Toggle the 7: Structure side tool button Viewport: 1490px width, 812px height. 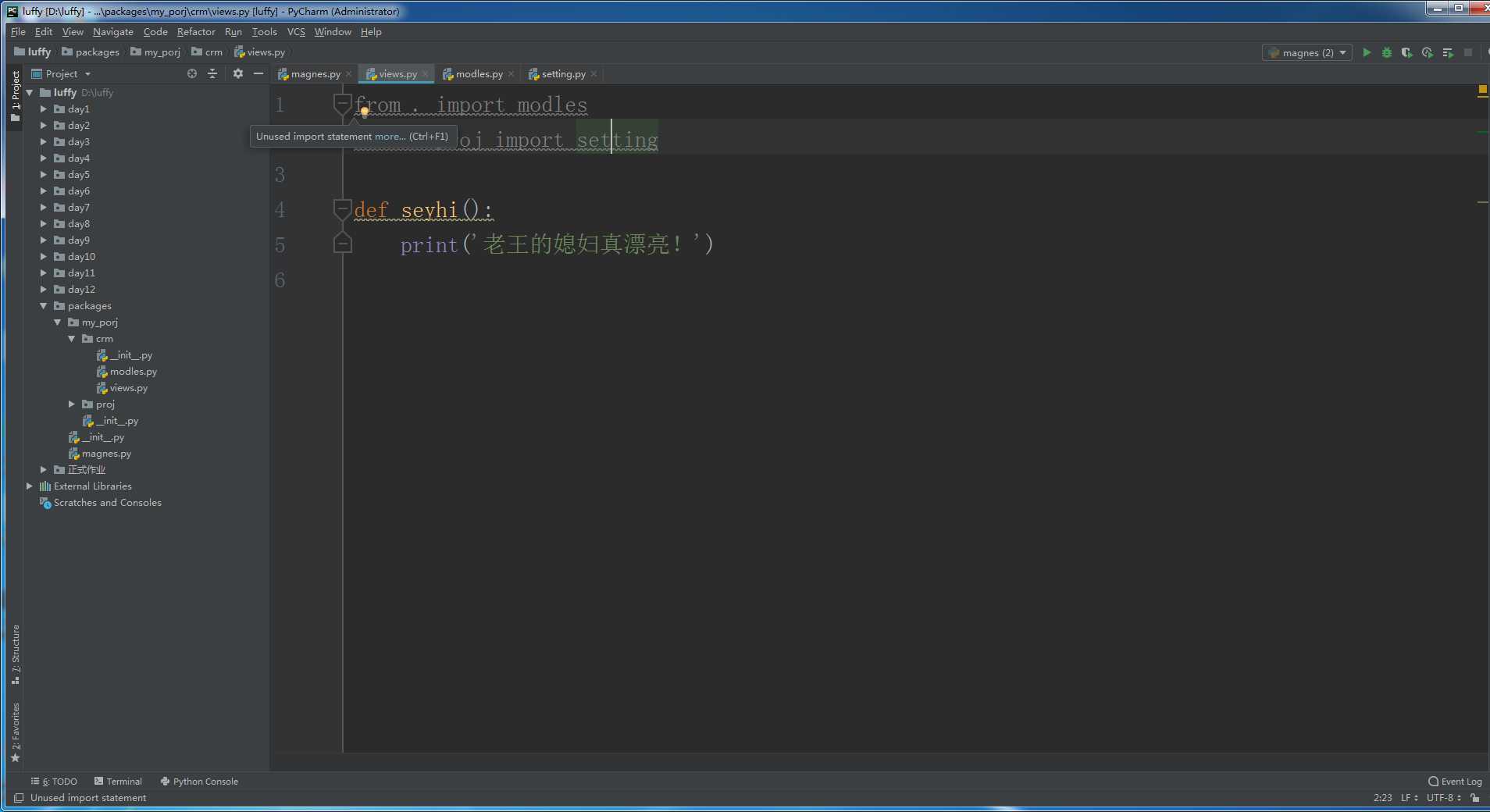15,654
